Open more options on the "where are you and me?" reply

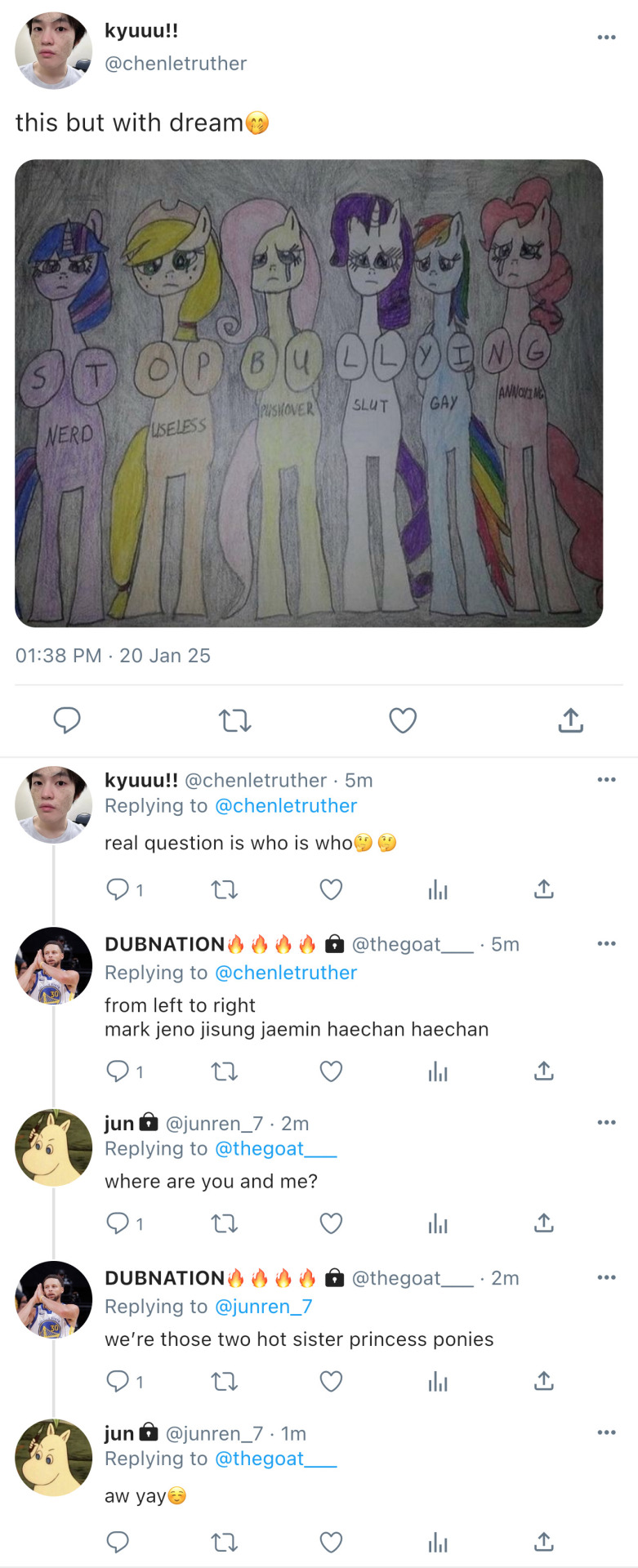[x=606, y=1123]
